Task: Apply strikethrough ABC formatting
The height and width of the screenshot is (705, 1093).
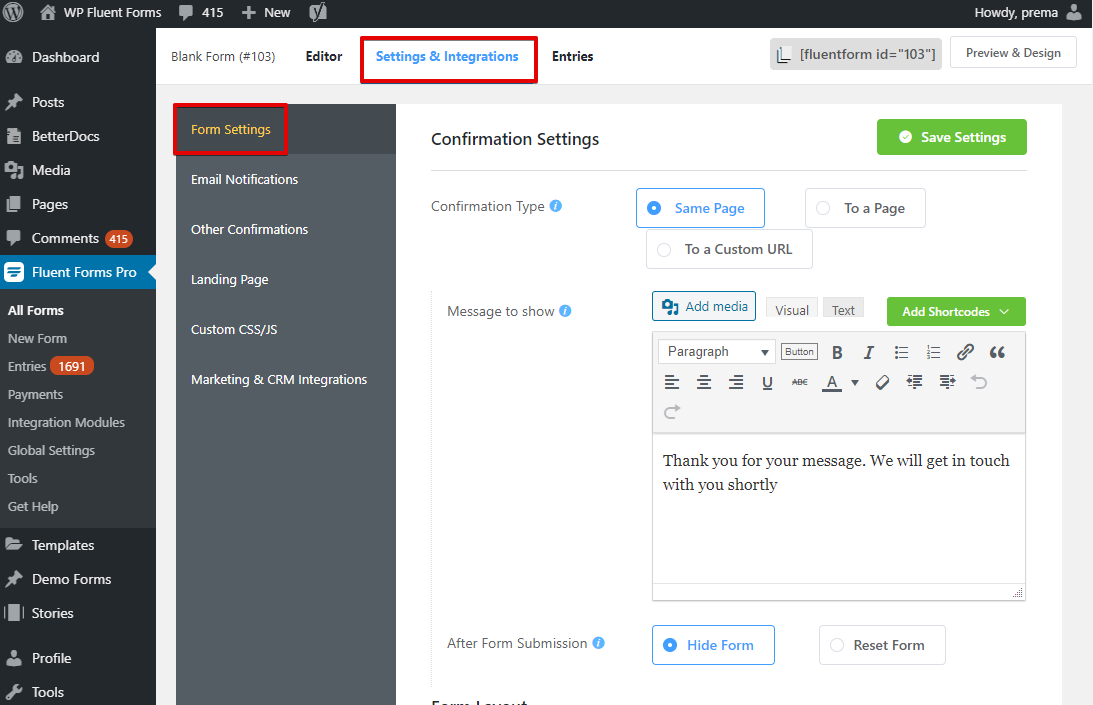Action: pyautogui.click(x=800, y=382)
